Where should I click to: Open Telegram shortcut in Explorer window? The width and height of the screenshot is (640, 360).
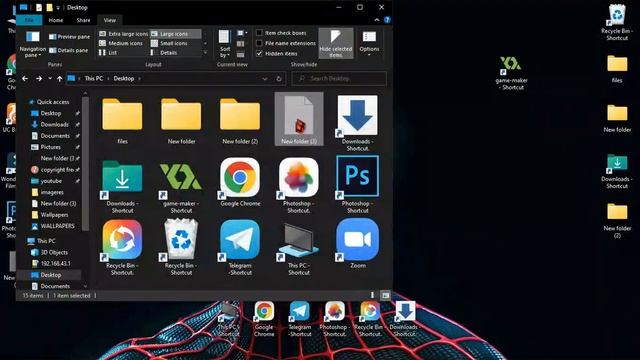pyautogui.click(x=240, y=247)
